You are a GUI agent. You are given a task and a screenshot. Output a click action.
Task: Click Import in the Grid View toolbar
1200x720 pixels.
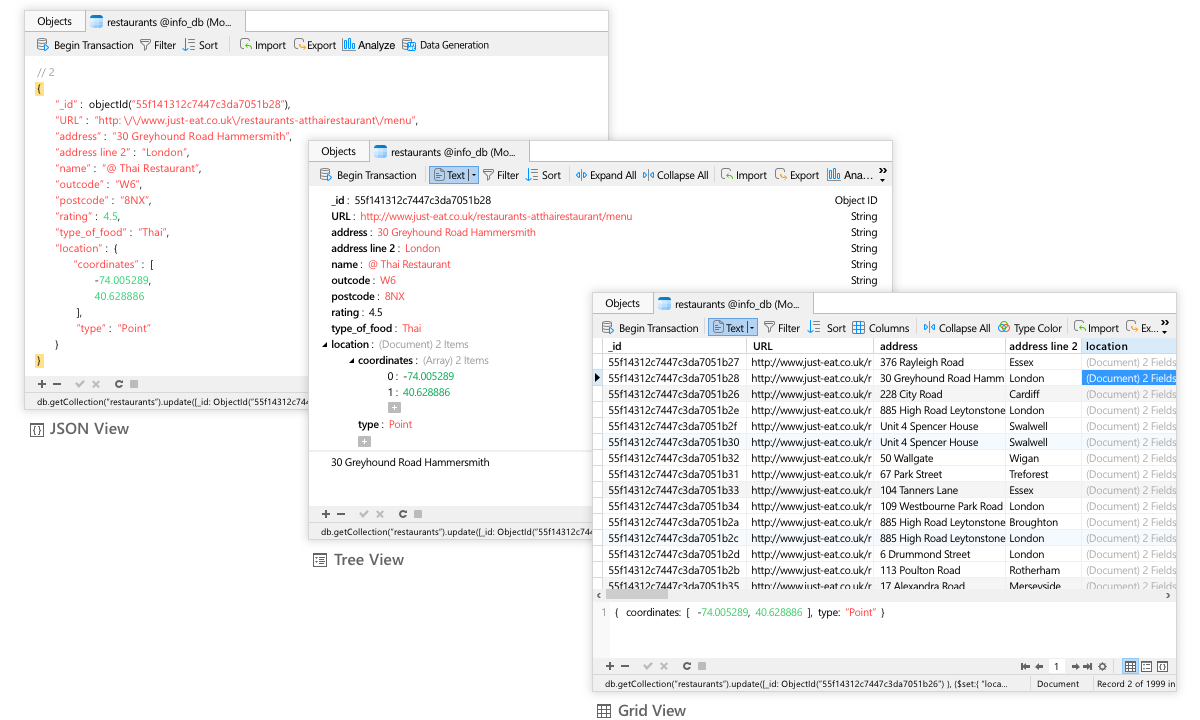(1096, 328)
